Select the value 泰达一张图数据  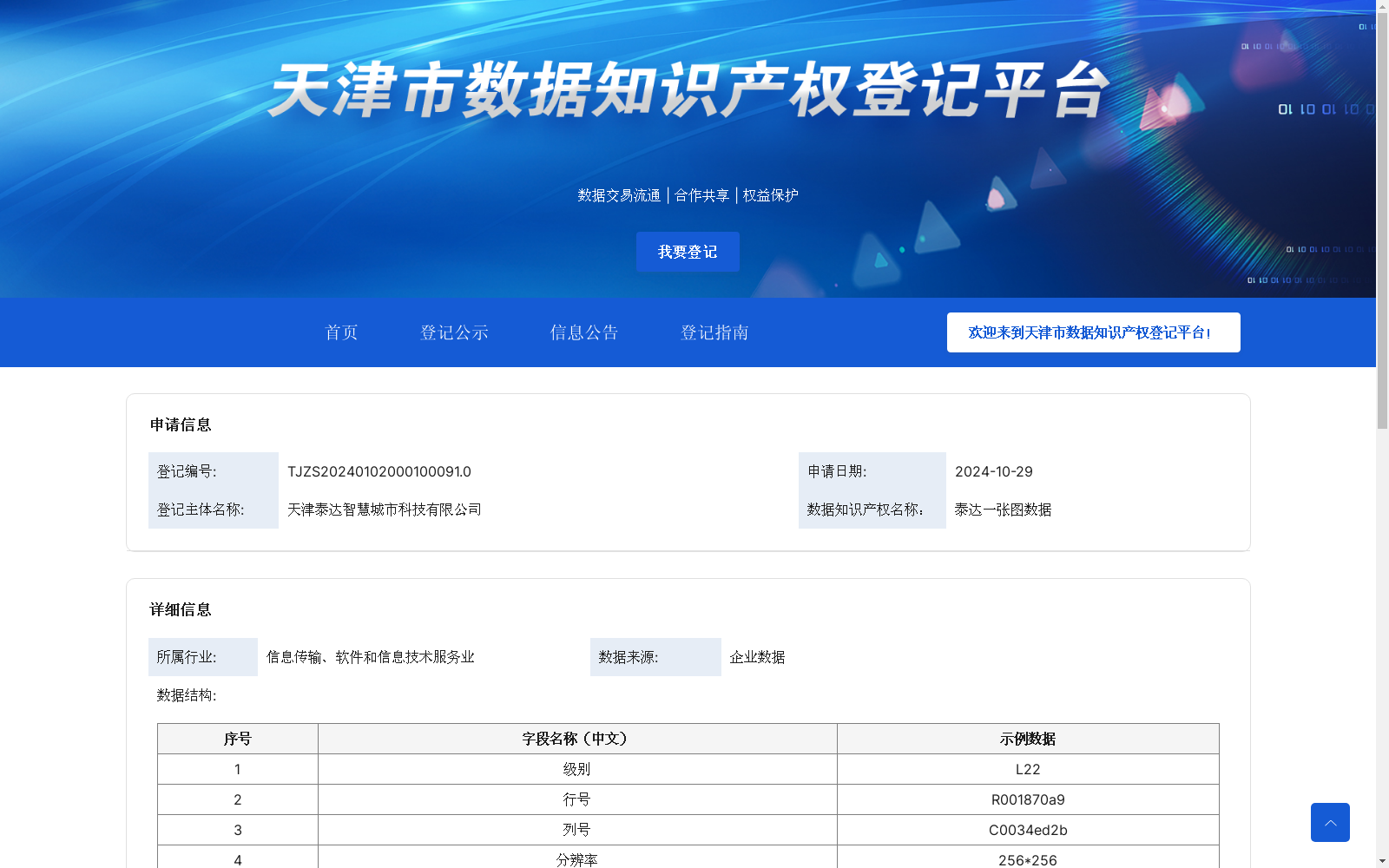pos(1004,510)
